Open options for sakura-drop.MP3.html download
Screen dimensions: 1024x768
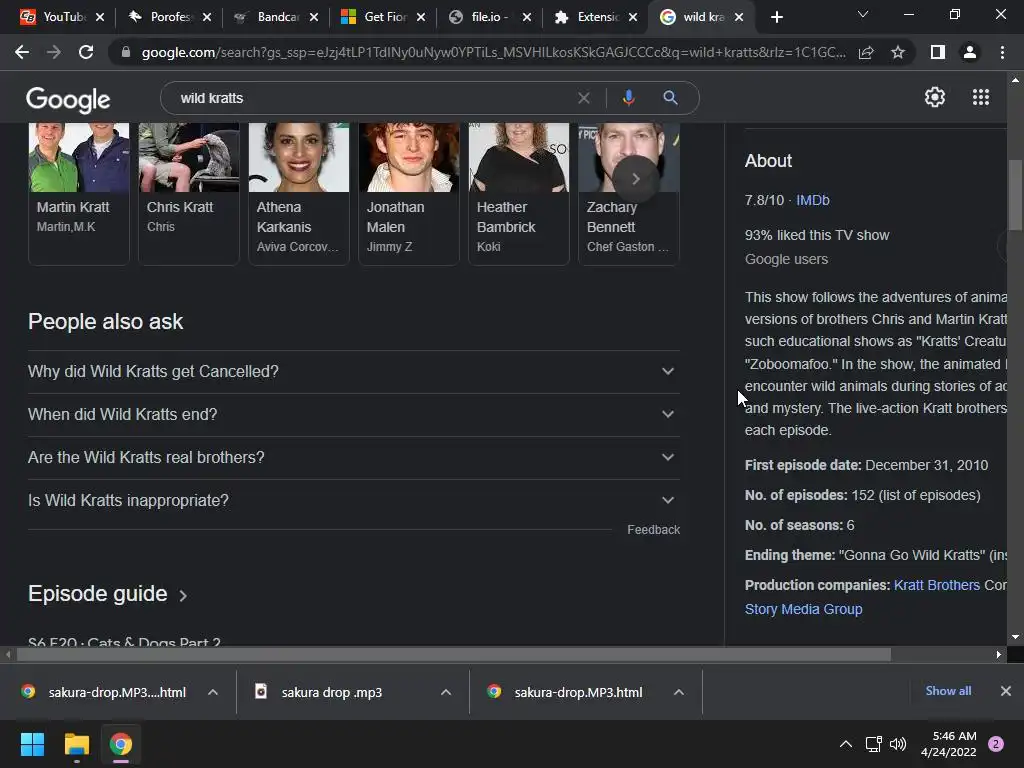[x=679, y=692]
